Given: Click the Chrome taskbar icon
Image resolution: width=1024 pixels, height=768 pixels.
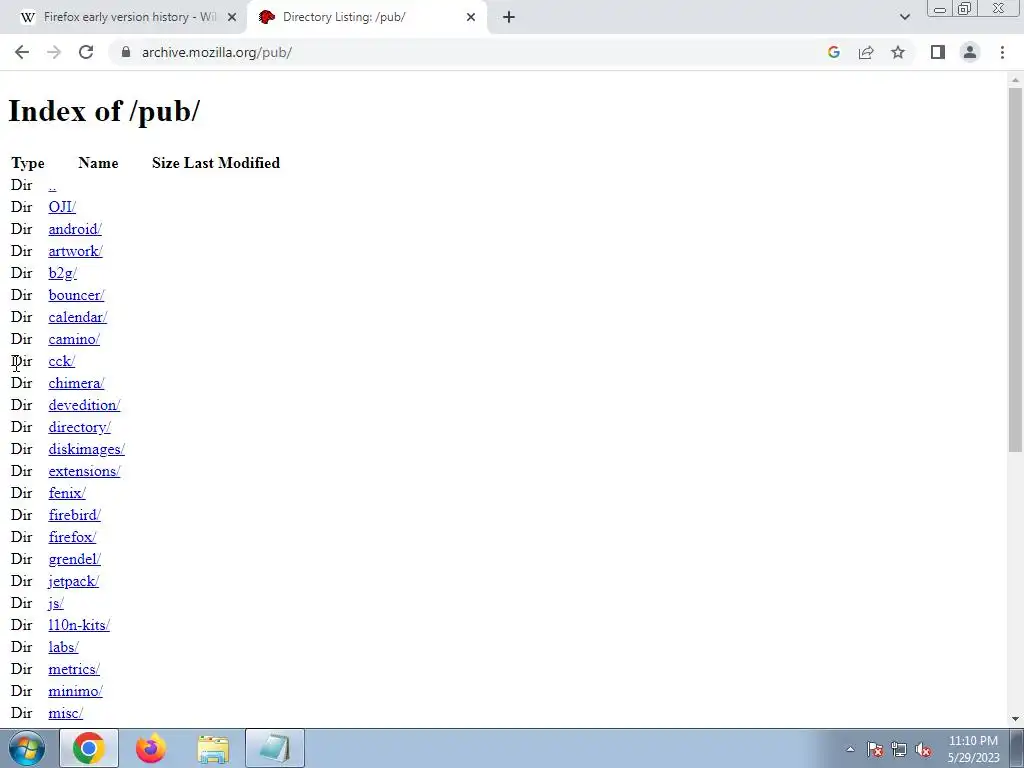Looking at the screenshot, I should (89, 748).
